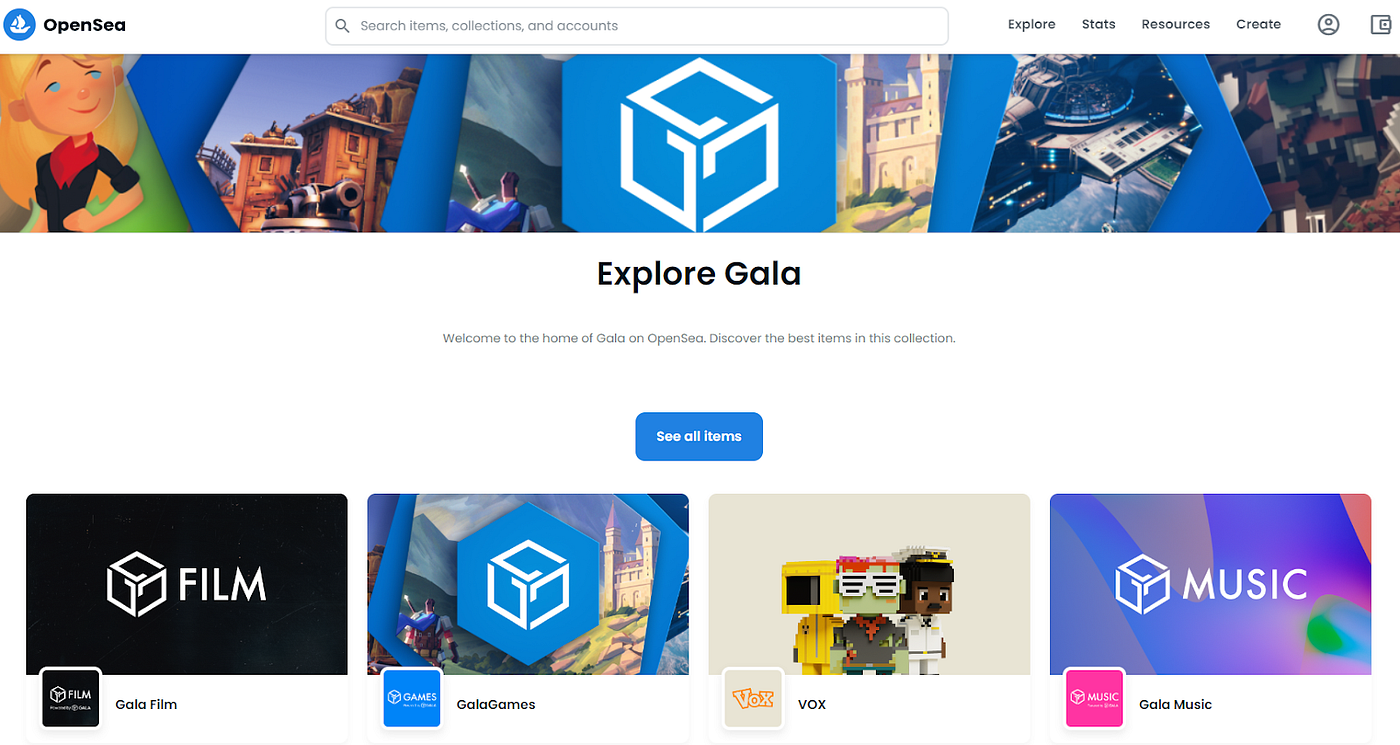Screen dimensions: 1400x745
Task: Select the Gala Music pink avatar icon
Action: [x=1094, y=698]
